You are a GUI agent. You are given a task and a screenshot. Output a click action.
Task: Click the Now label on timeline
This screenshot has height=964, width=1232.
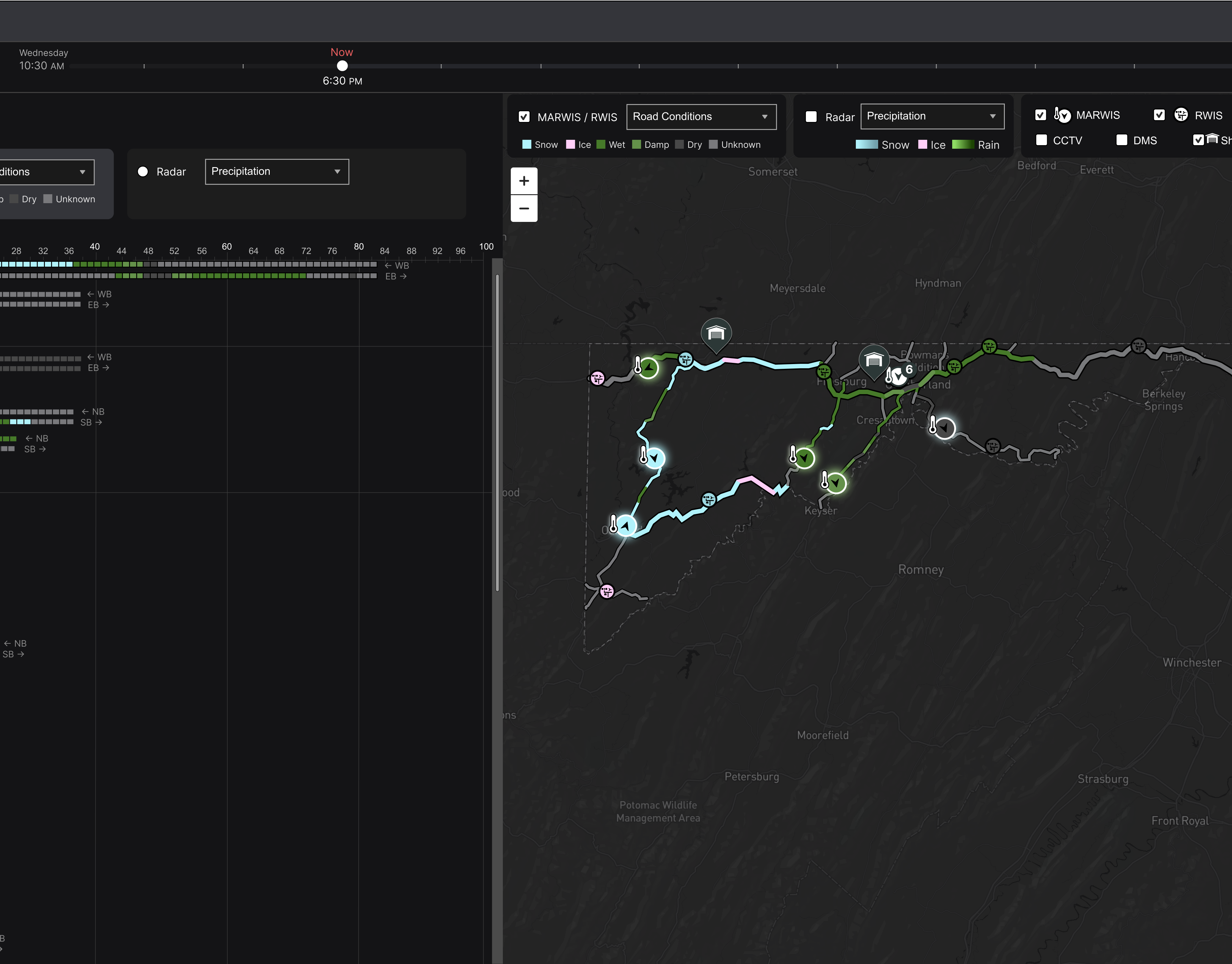(x=341, y=52)
